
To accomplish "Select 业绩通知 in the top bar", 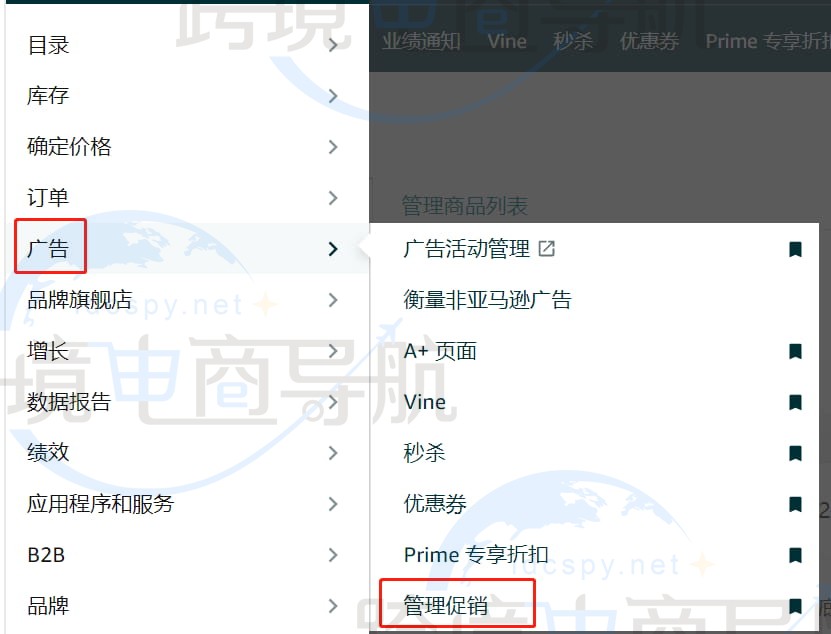I will click(421, 41).
